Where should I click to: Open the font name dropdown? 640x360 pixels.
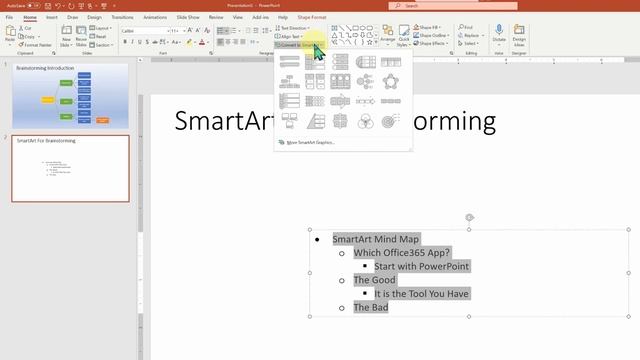168,31
